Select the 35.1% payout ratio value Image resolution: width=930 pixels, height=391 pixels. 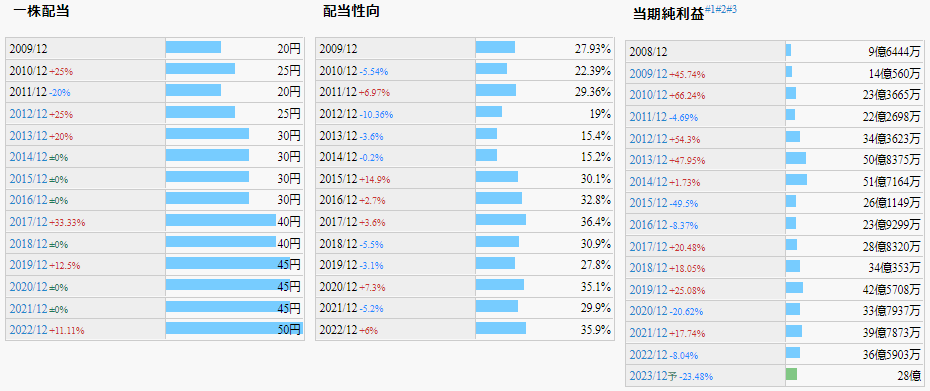coord(596,287)
